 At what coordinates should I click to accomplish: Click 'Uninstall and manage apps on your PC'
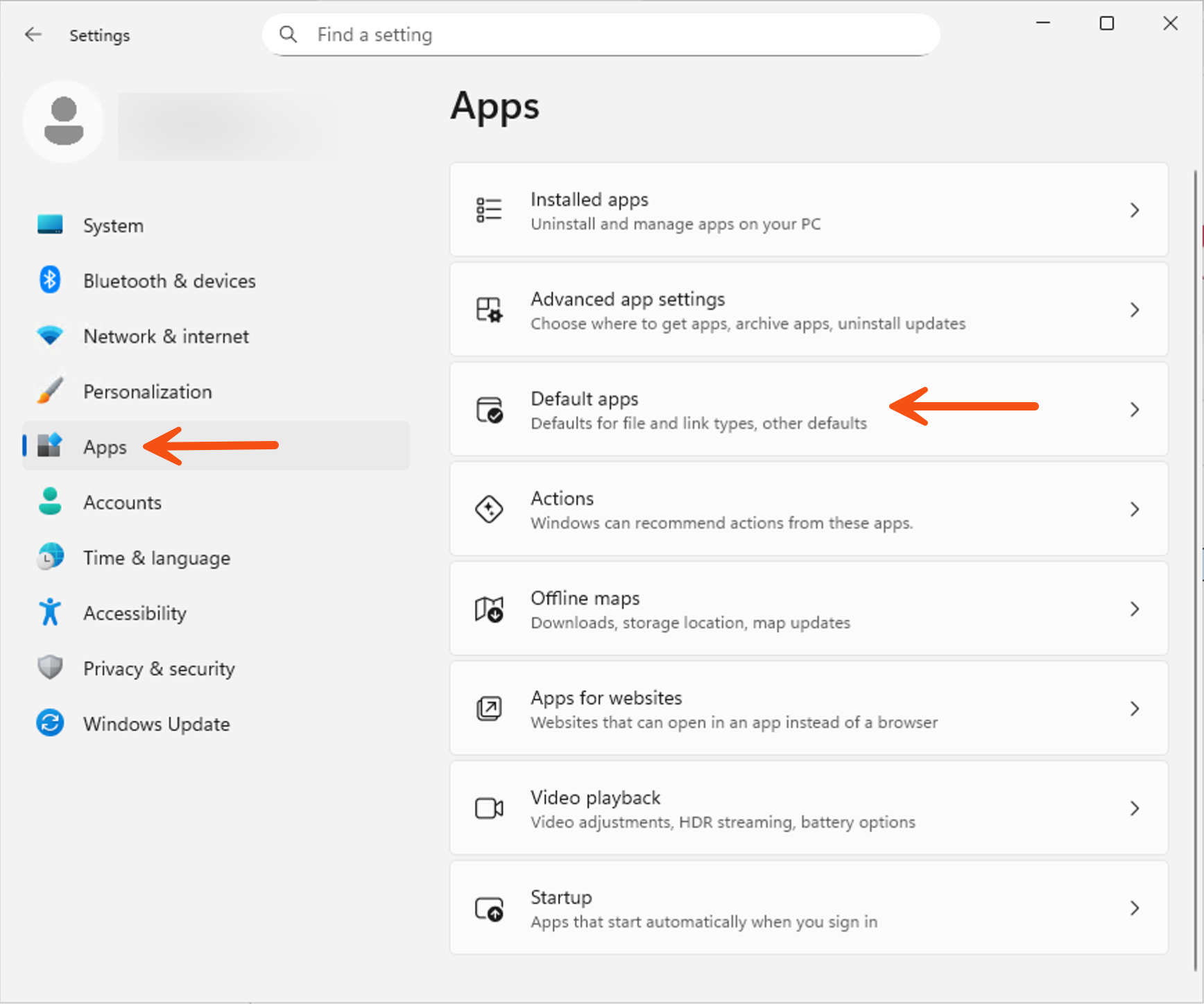tap(676, 224)
